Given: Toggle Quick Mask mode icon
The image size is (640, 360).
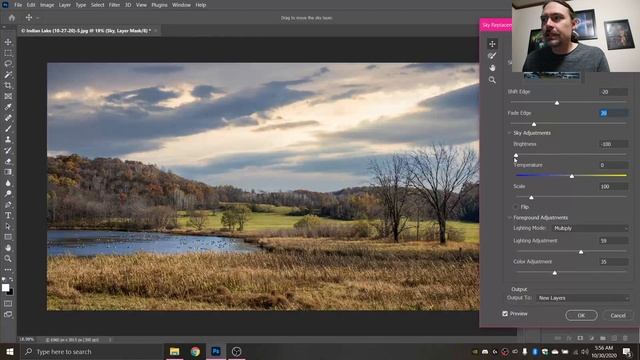Looking at the screenshot, I should coord(8,303).
